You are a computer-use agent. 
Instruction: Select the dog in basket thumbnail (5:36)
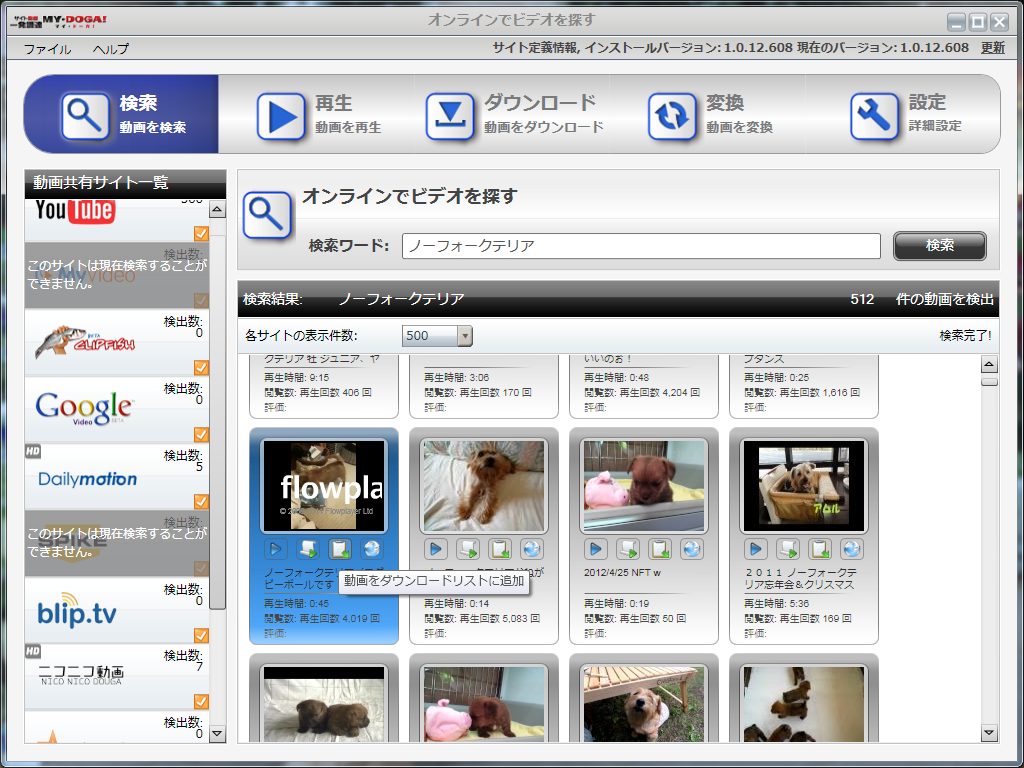(804, 486)
